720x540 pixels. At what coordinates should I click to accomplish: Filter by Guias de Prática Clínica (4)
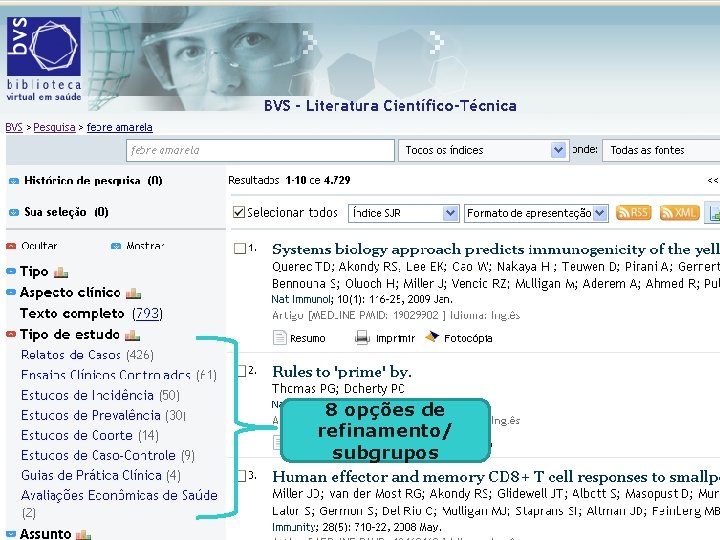tap(101, 475)
